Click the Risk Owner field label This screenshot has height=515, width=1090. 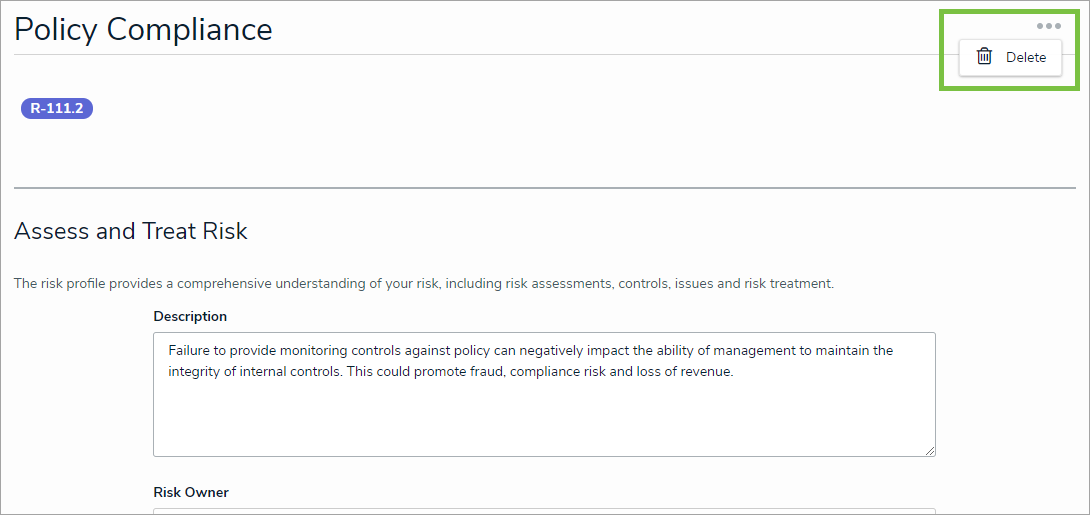191,492
